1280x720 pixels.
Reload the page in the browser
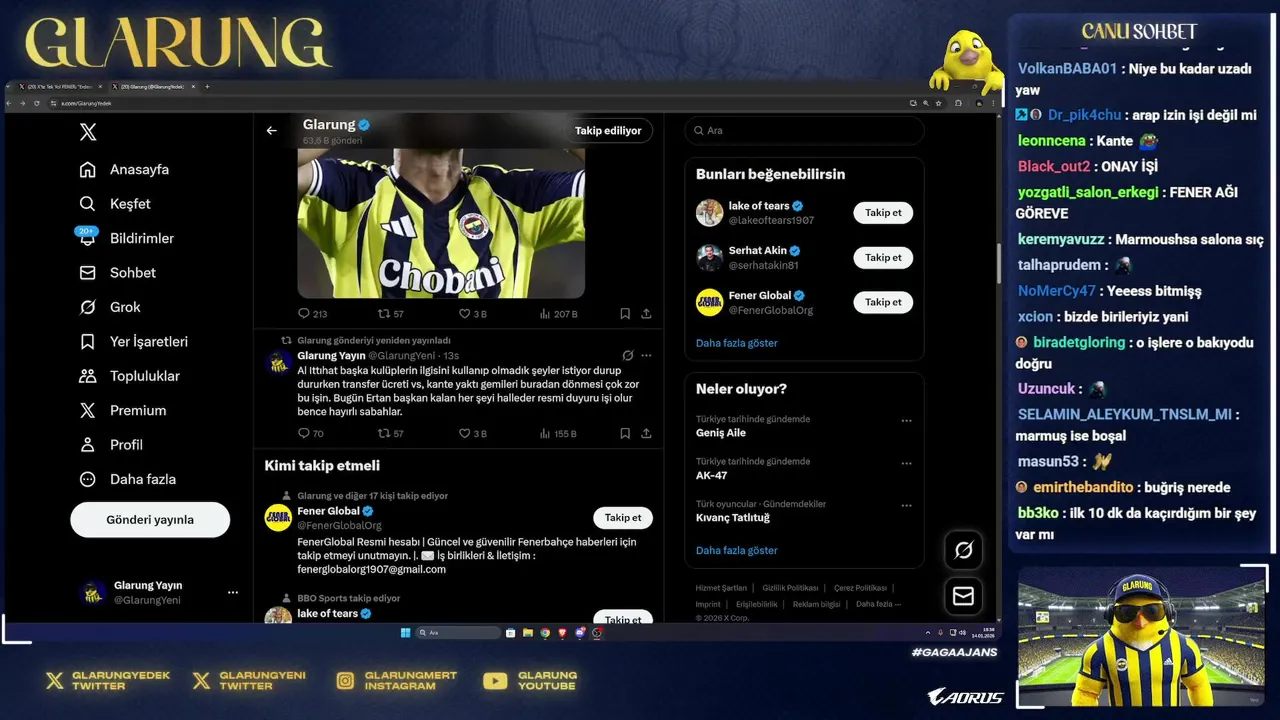(x=37, y=103)
